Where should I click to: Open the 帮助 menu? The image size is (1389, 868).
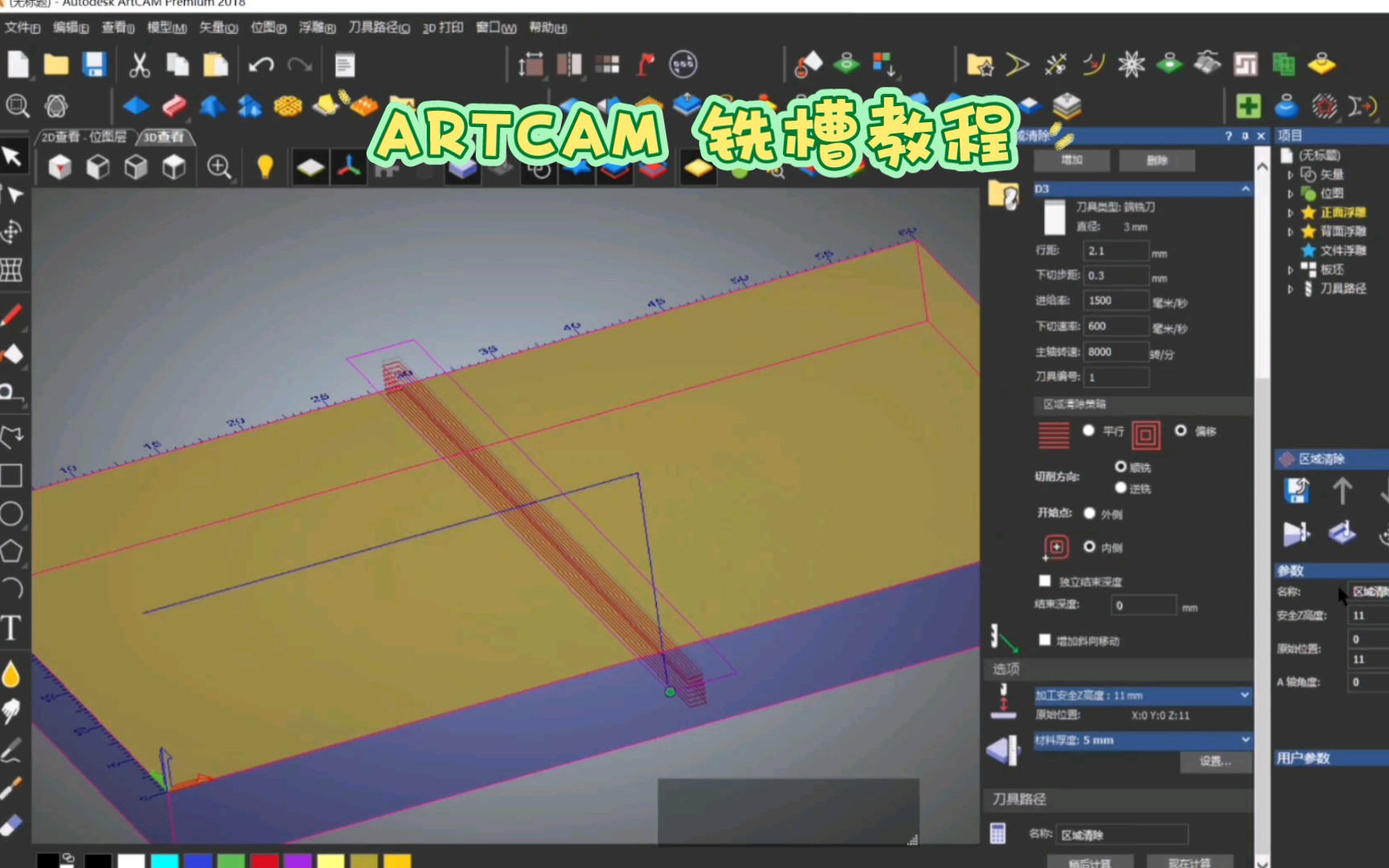tap(547, 27)
